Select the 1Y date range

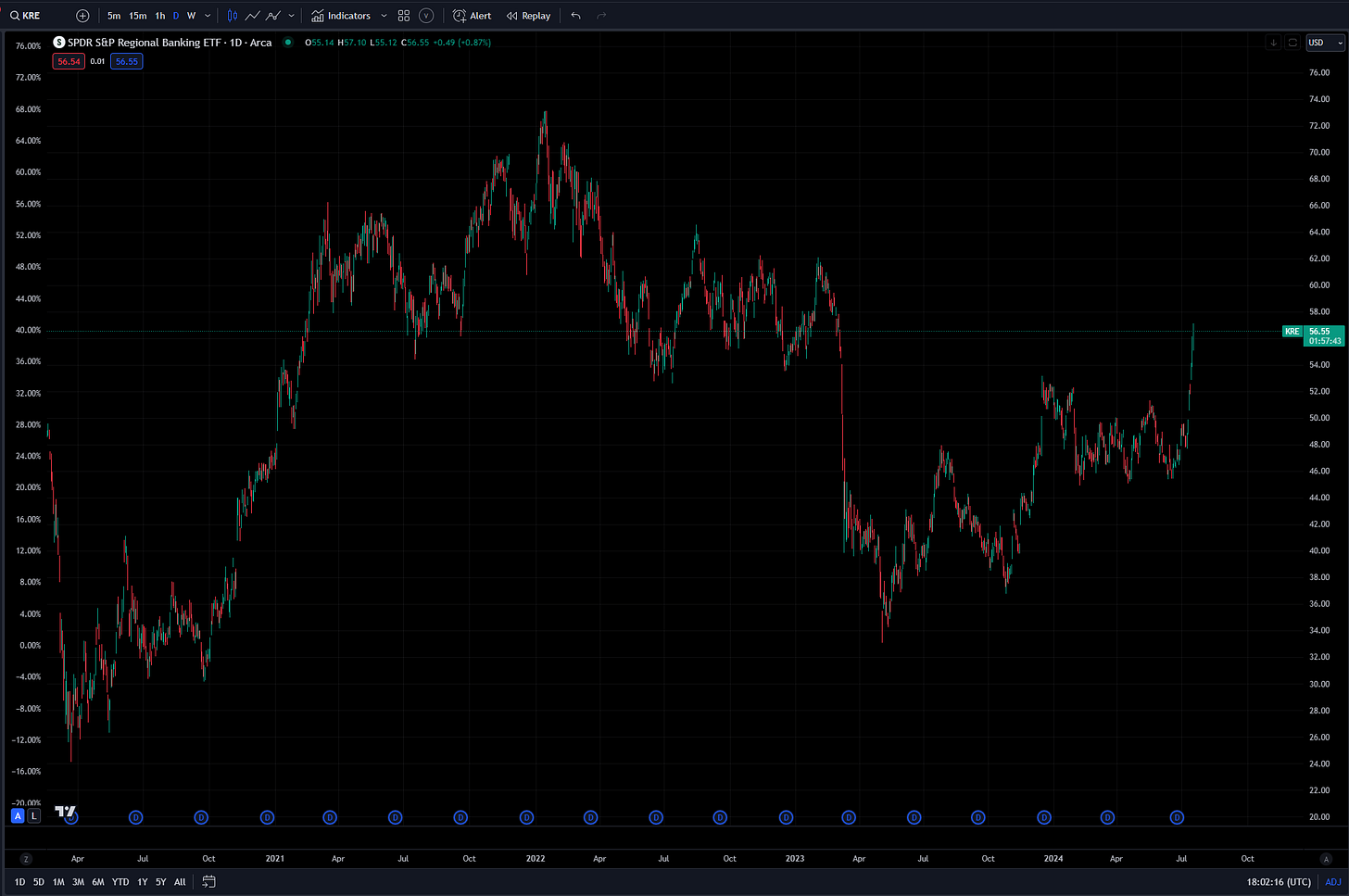click(142, 882)
